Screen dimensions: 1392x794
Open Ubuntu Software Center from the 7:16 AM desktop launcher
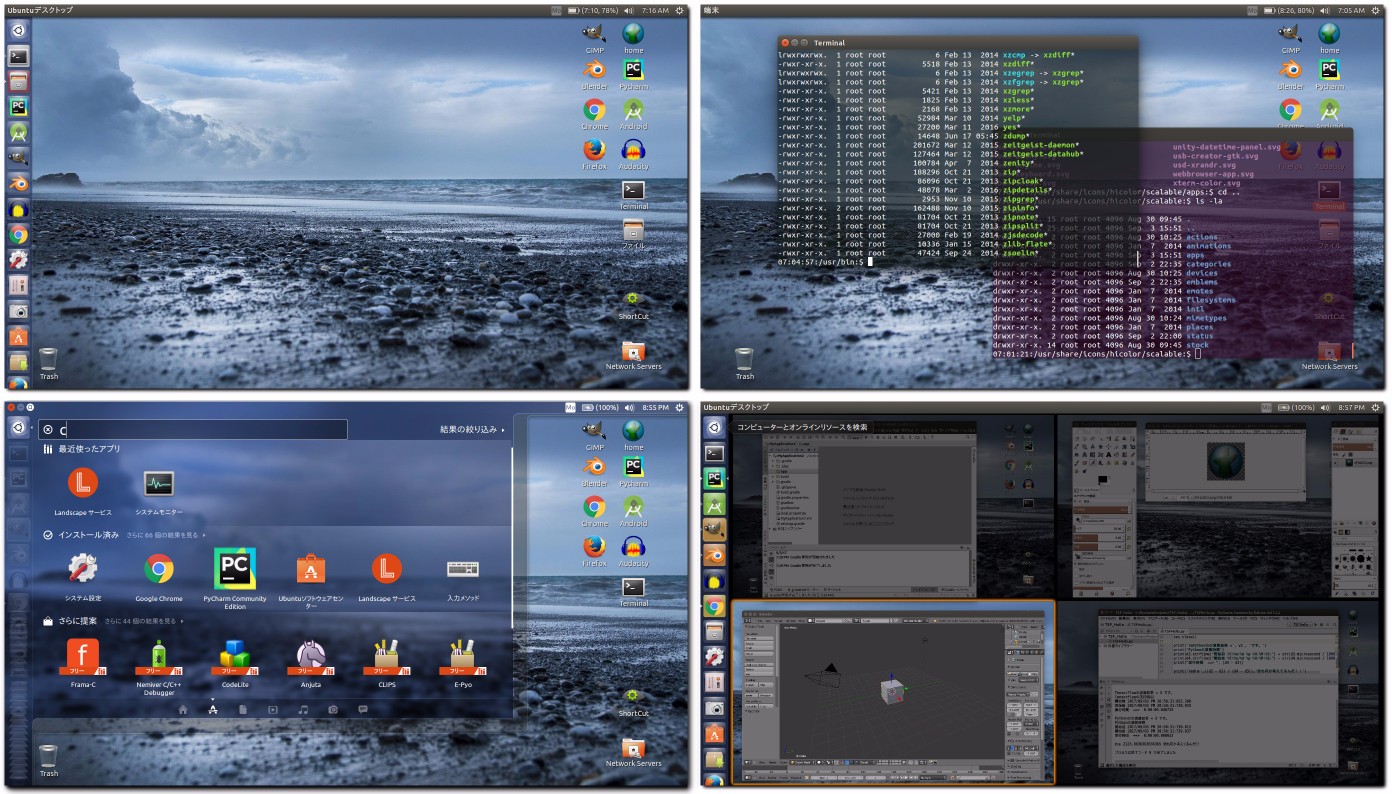click(18, 337)
